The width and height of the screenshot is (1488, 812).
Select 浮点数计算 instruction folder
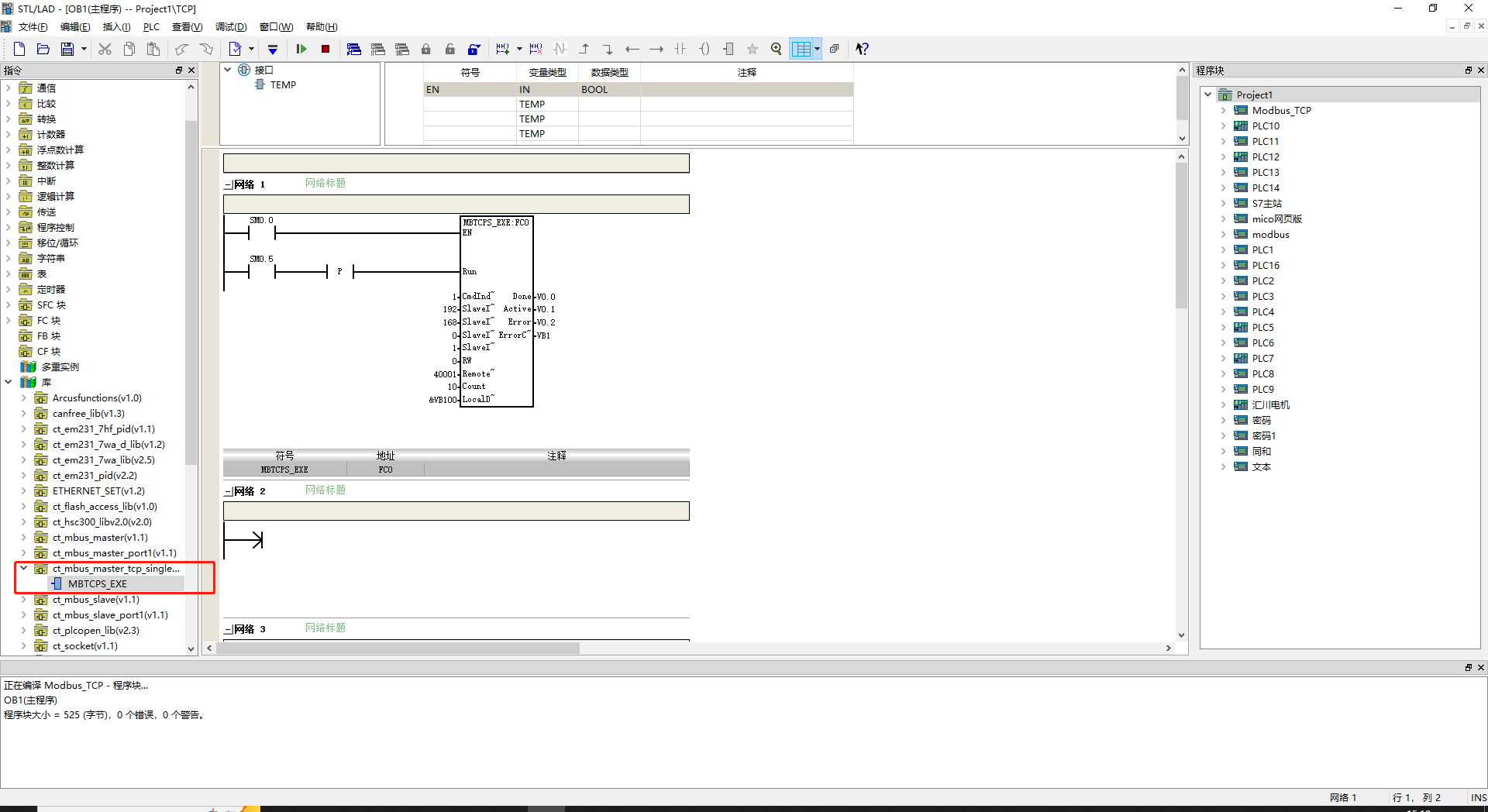click(60, 150)
